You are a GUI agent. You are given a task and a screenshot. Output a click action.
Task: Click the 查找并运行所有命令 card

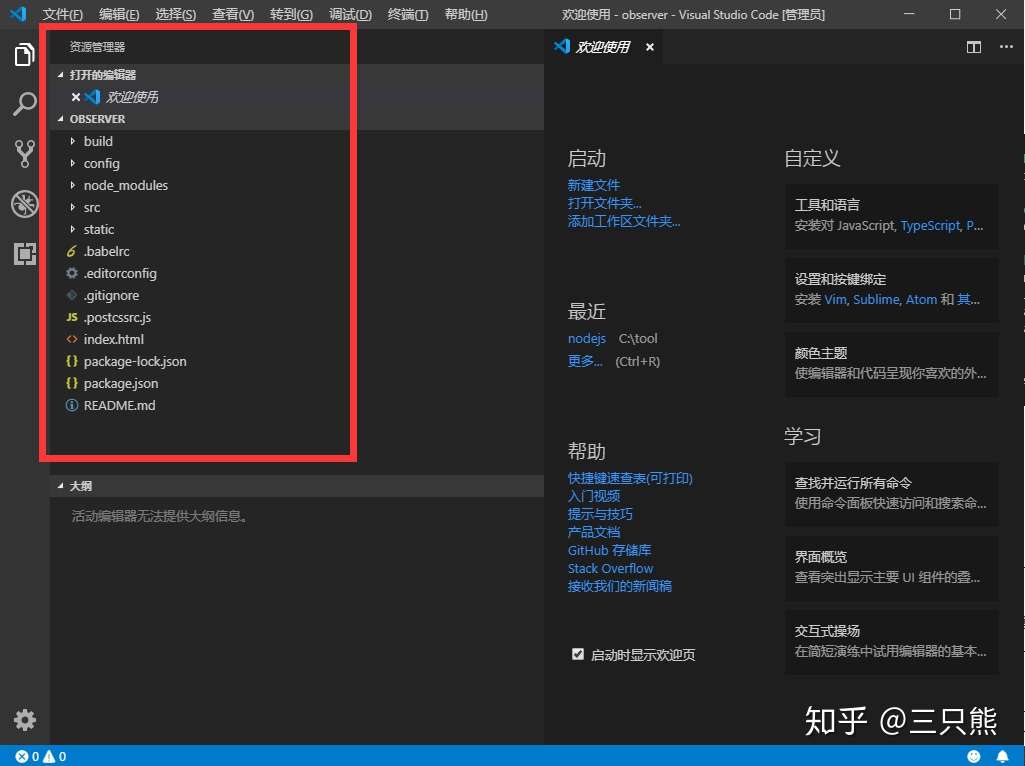click(x=892, y=494)
